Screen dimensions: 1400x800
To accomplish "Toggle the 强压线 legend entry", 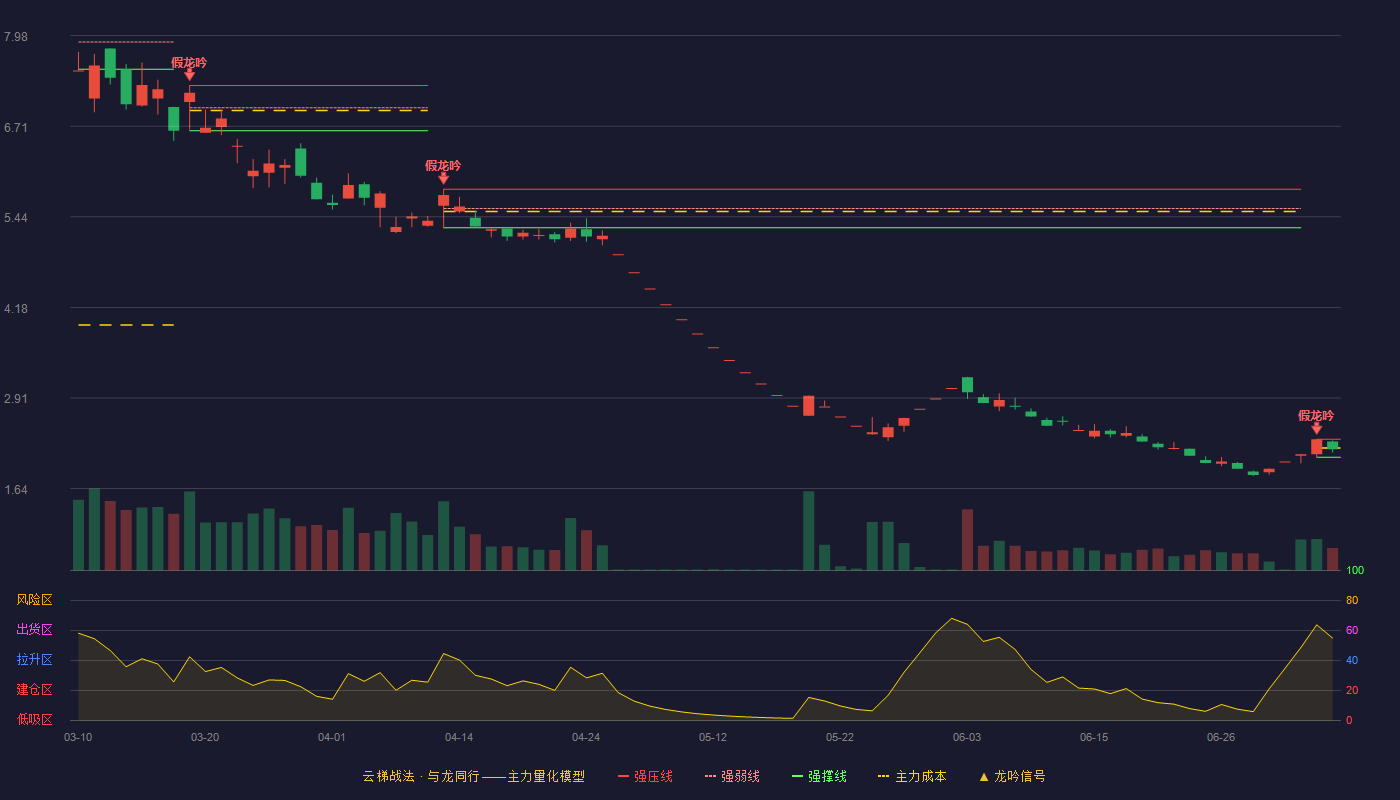I will click(x=645, y=776).
